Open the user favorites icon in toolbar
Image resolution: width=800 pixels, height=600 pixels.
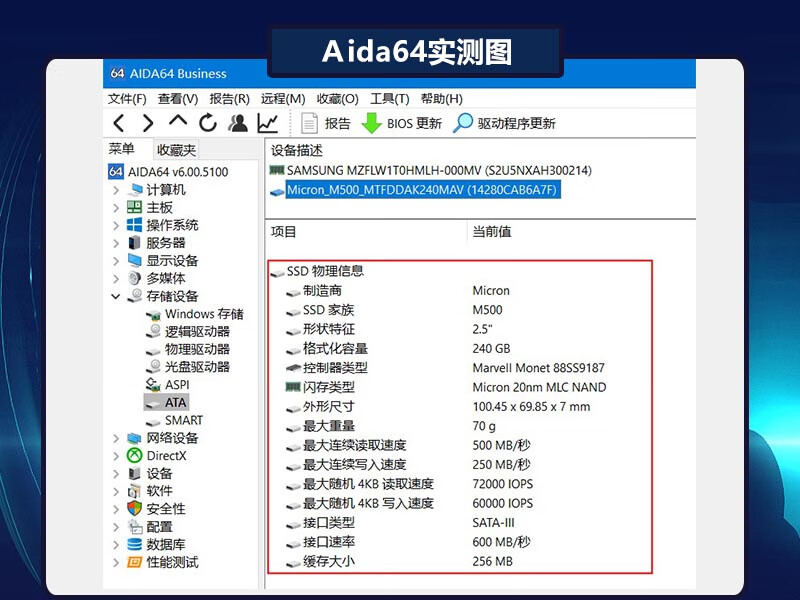tap(238, 123)
